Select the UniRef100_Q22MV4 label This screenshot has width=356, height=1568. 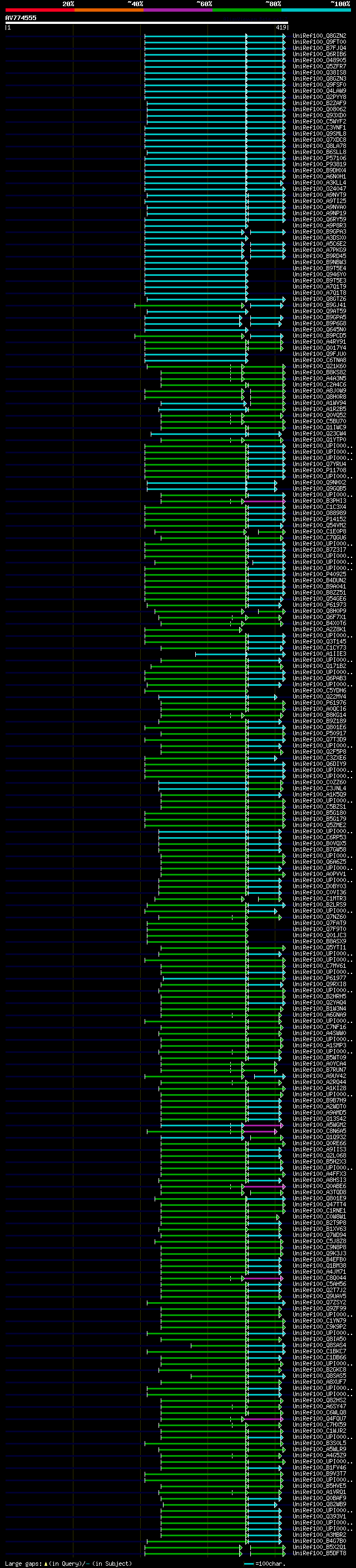pos(319,696)
